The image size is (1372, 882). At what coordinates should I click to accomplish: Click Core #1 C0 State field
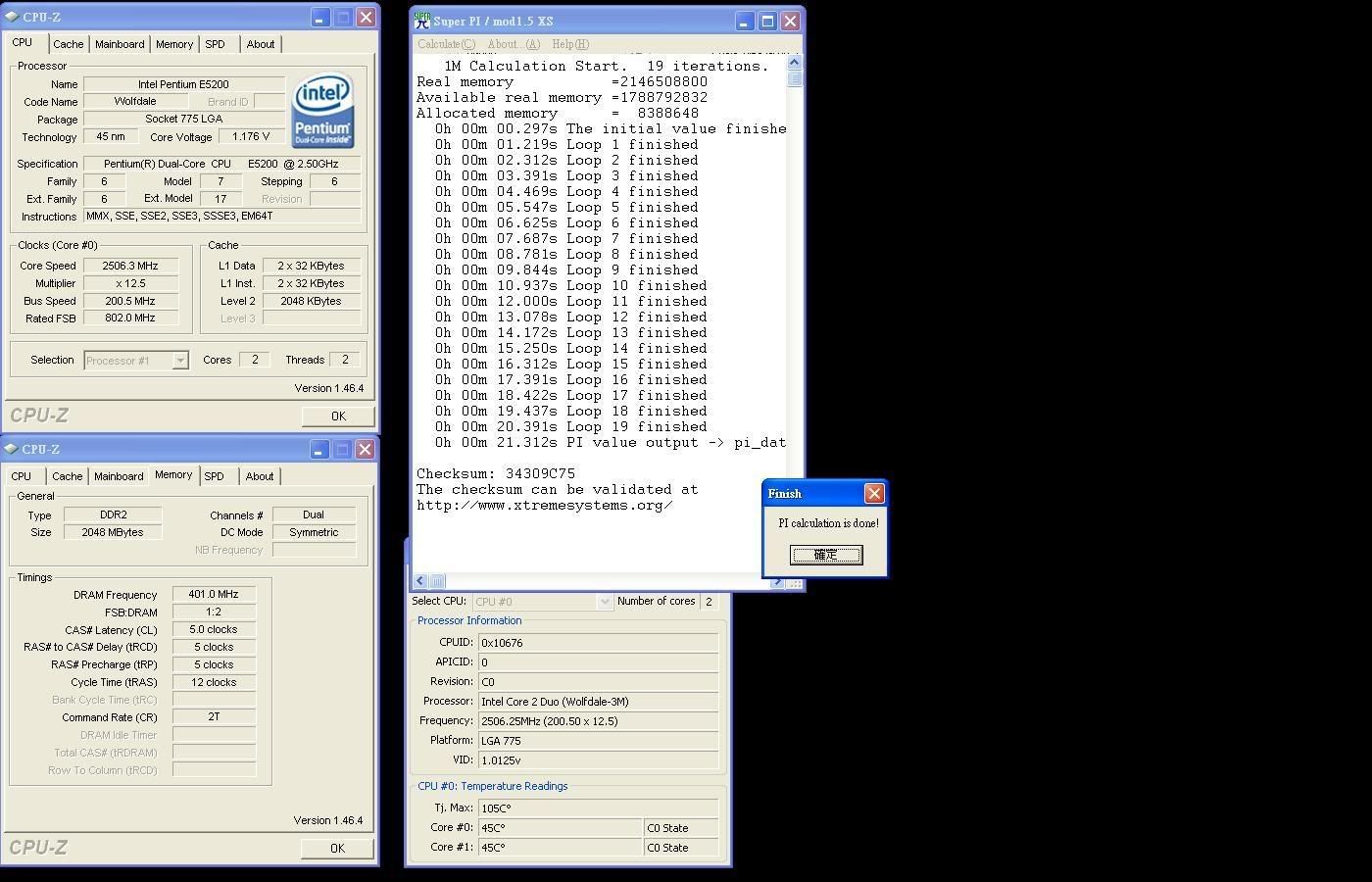pos(681,848)
